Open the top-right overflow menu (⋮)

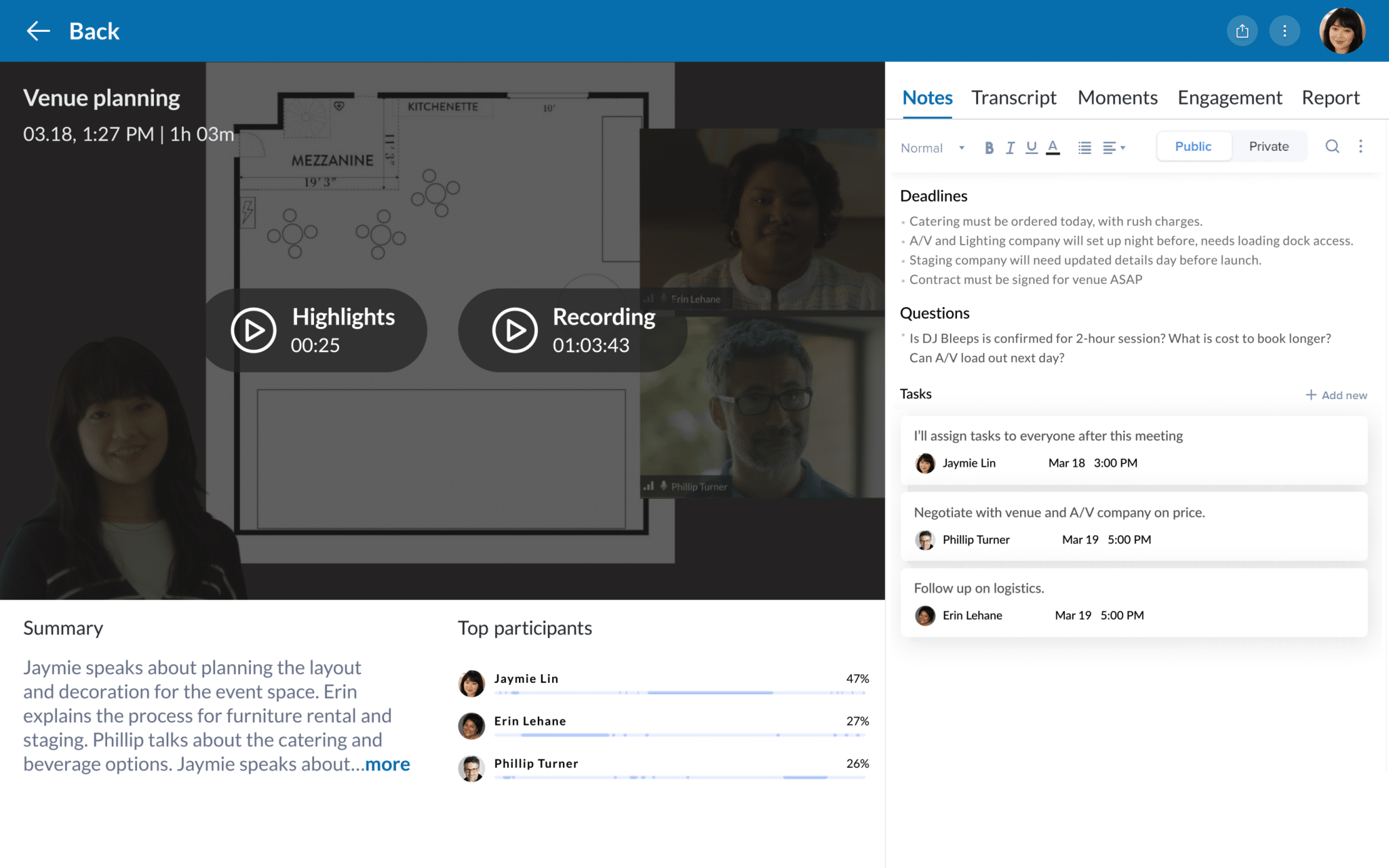(x=1283, y=30)
